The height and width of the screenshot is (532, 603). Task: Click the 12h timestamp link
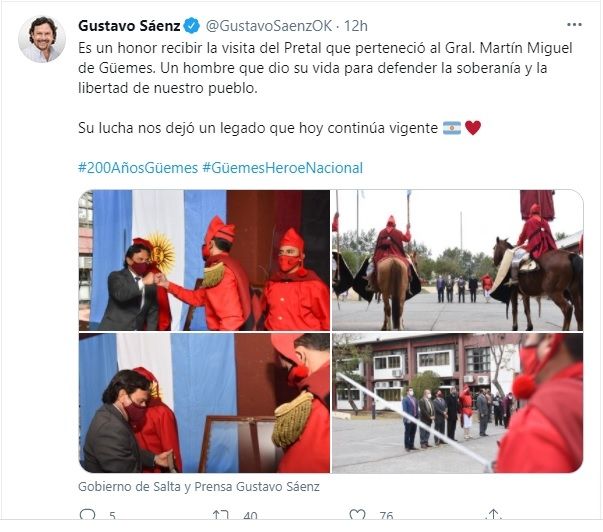[356, 26]
